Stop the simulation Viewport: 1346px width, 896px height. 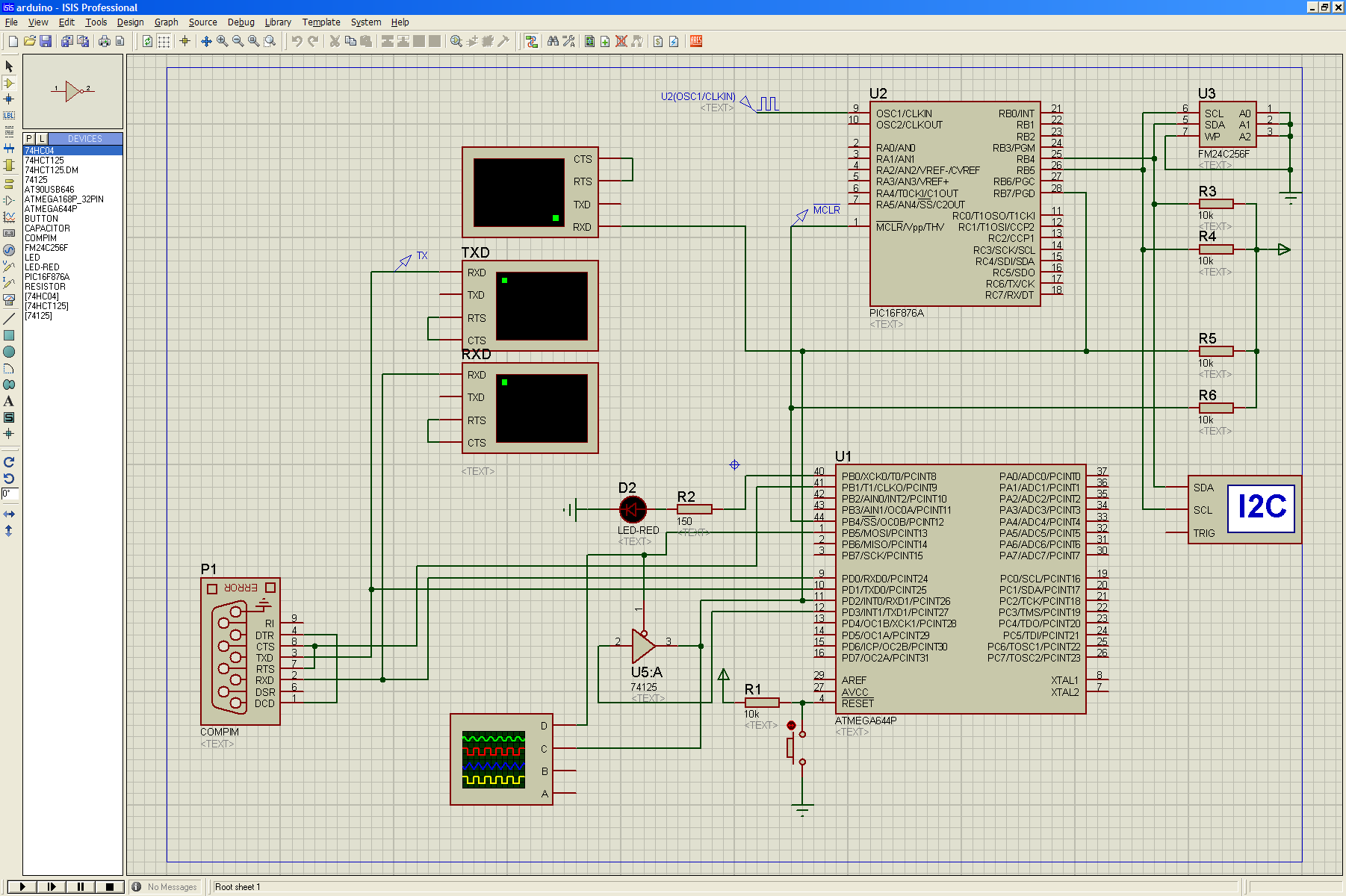(x=110, y=887)
